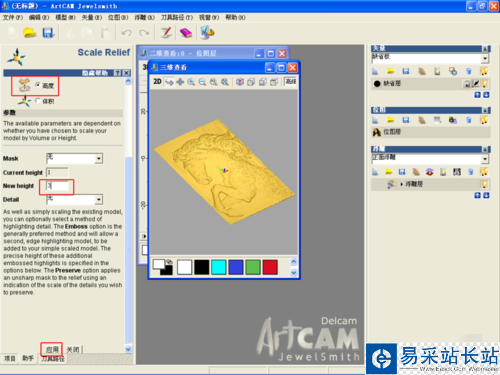Click previous zoom magnifier in 3D view toolbar
Viewport: 500px width, 375px height.
click(x=214, y=82)
